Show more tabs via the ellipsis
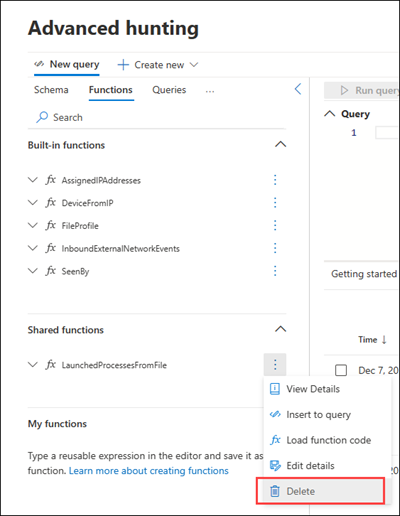 coord(210,90)
